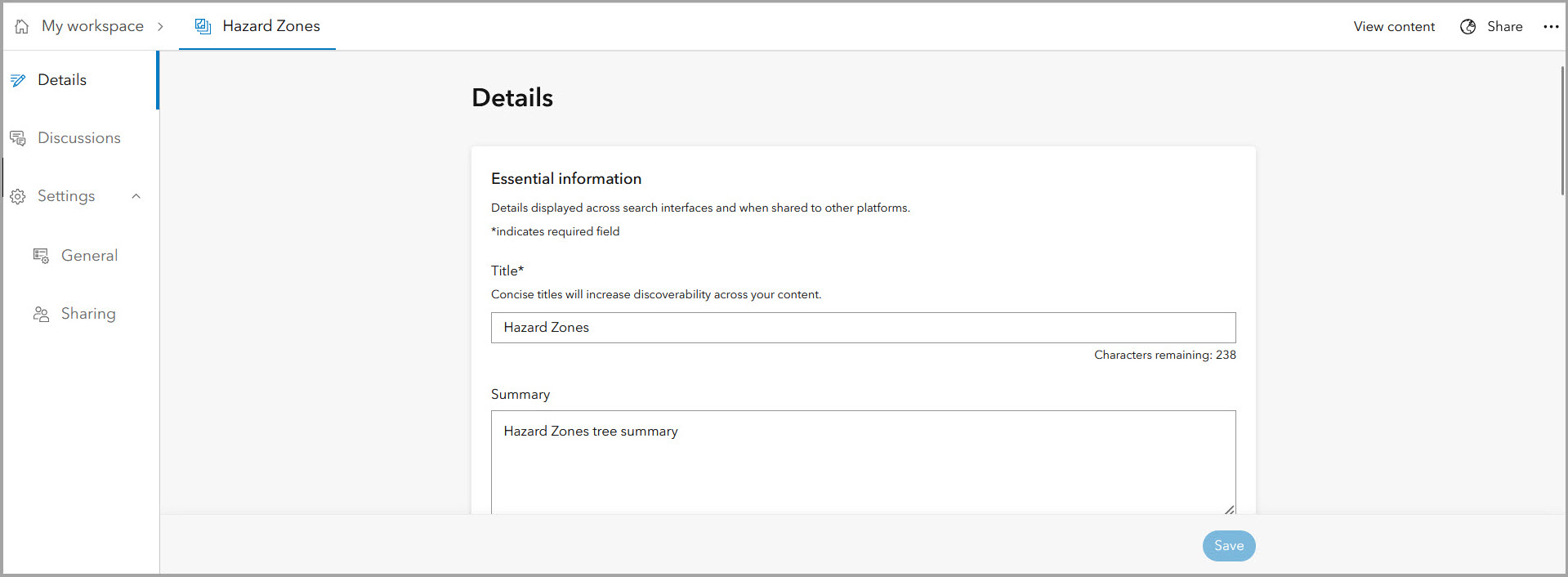Go to My workspace link

point(92,26)
